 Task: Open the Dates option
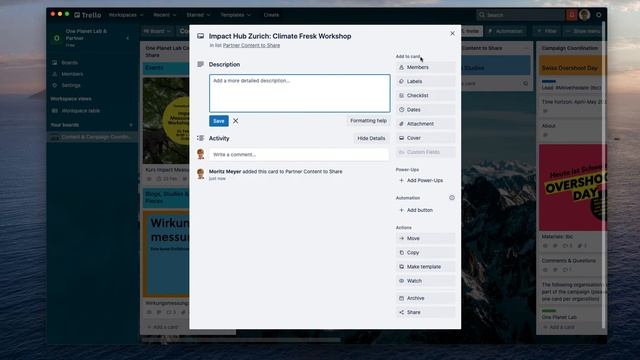point(425,110)
